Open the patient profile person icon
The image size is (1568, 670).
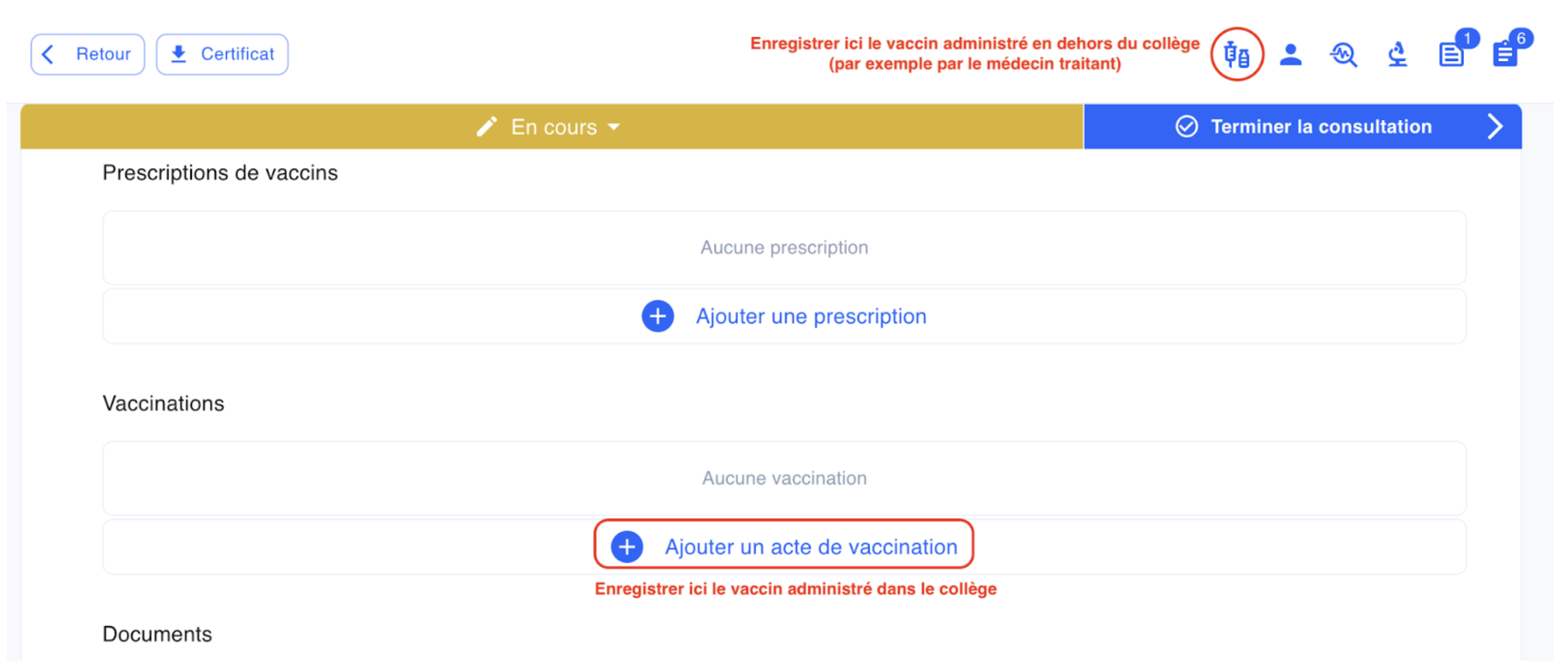(x=1290, y=55)
